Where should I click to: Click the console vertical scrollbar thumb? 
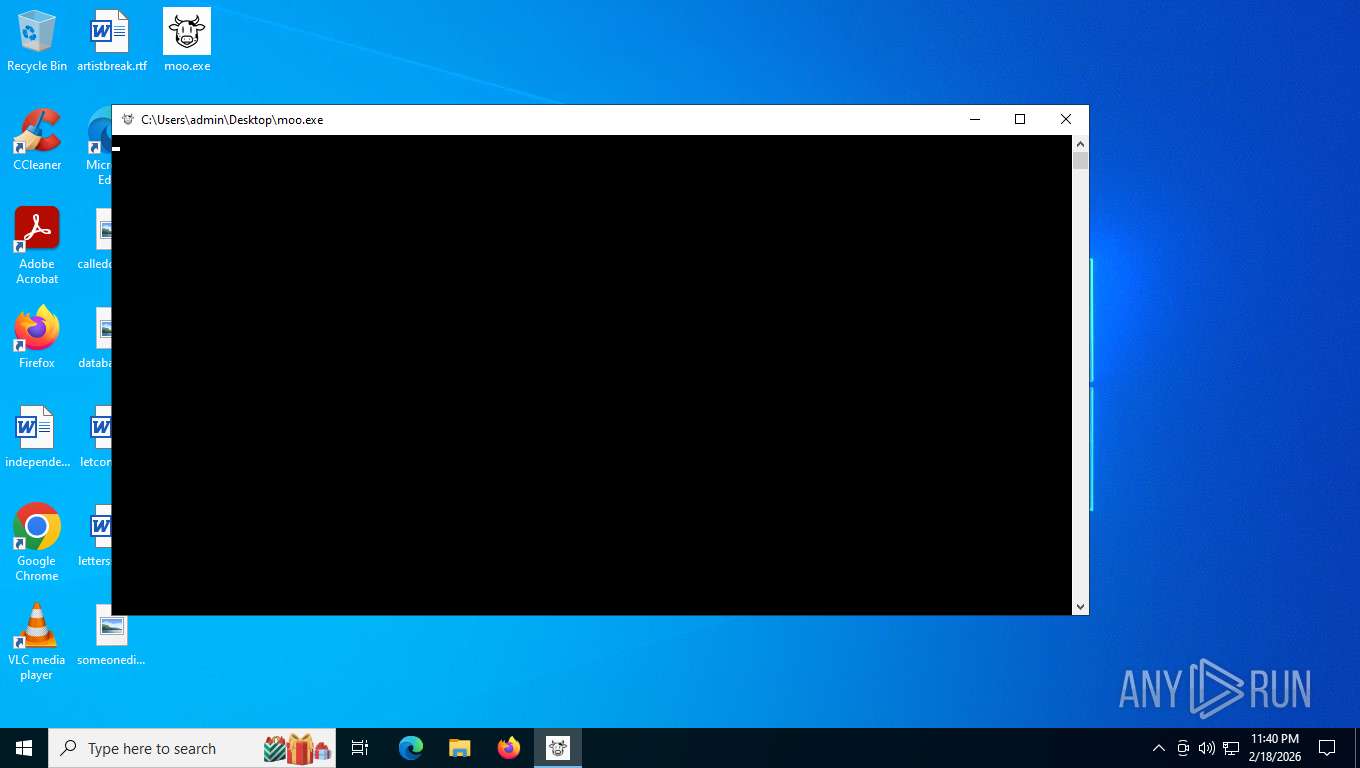click(x=1080, y=161)
